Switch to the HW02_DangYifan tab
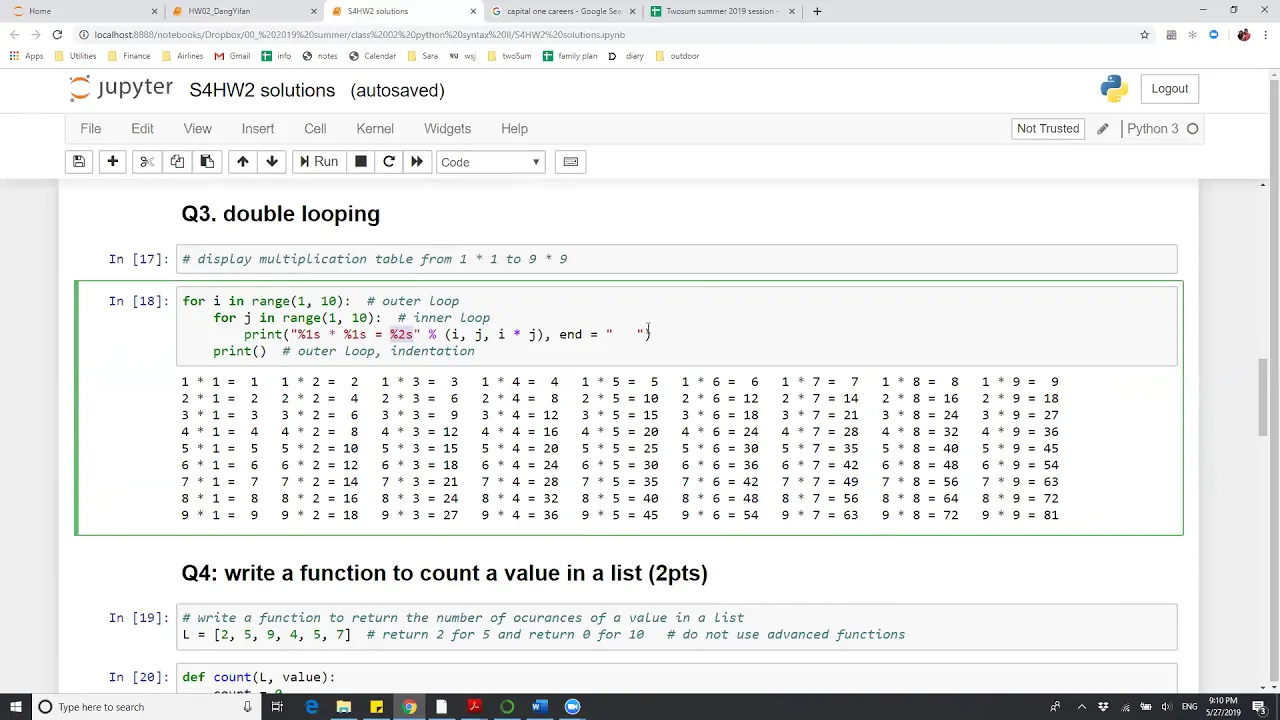1280x720 pixels. (x=242, y=11)
